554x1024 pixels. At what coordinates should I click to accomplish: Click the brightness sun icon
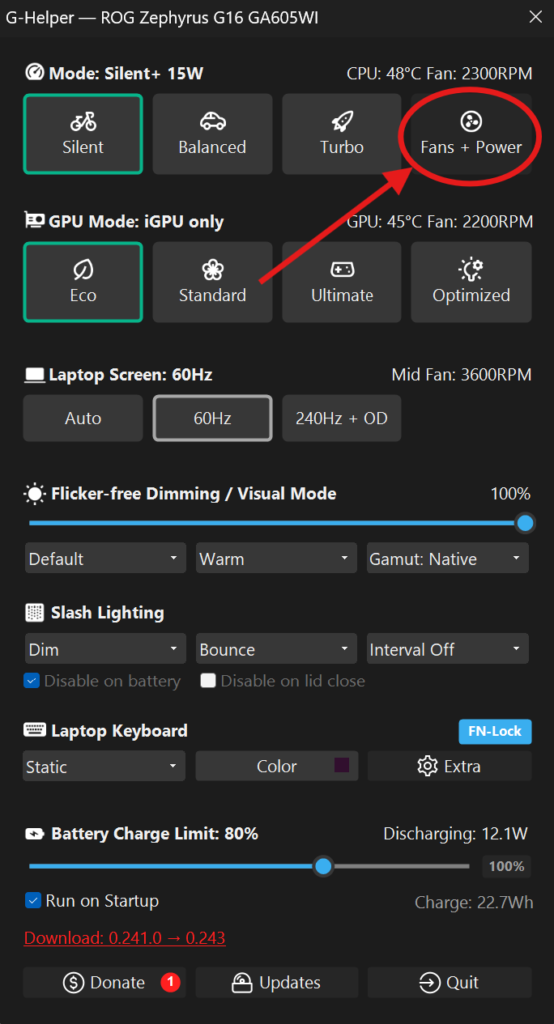click(35, 494)
